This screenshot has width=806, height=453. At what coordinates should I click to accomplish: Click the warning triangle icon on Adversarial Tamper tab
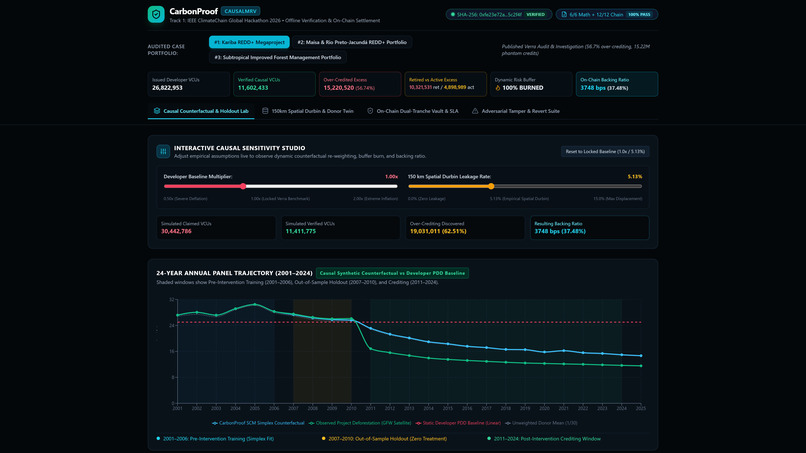tap(475, 111)
